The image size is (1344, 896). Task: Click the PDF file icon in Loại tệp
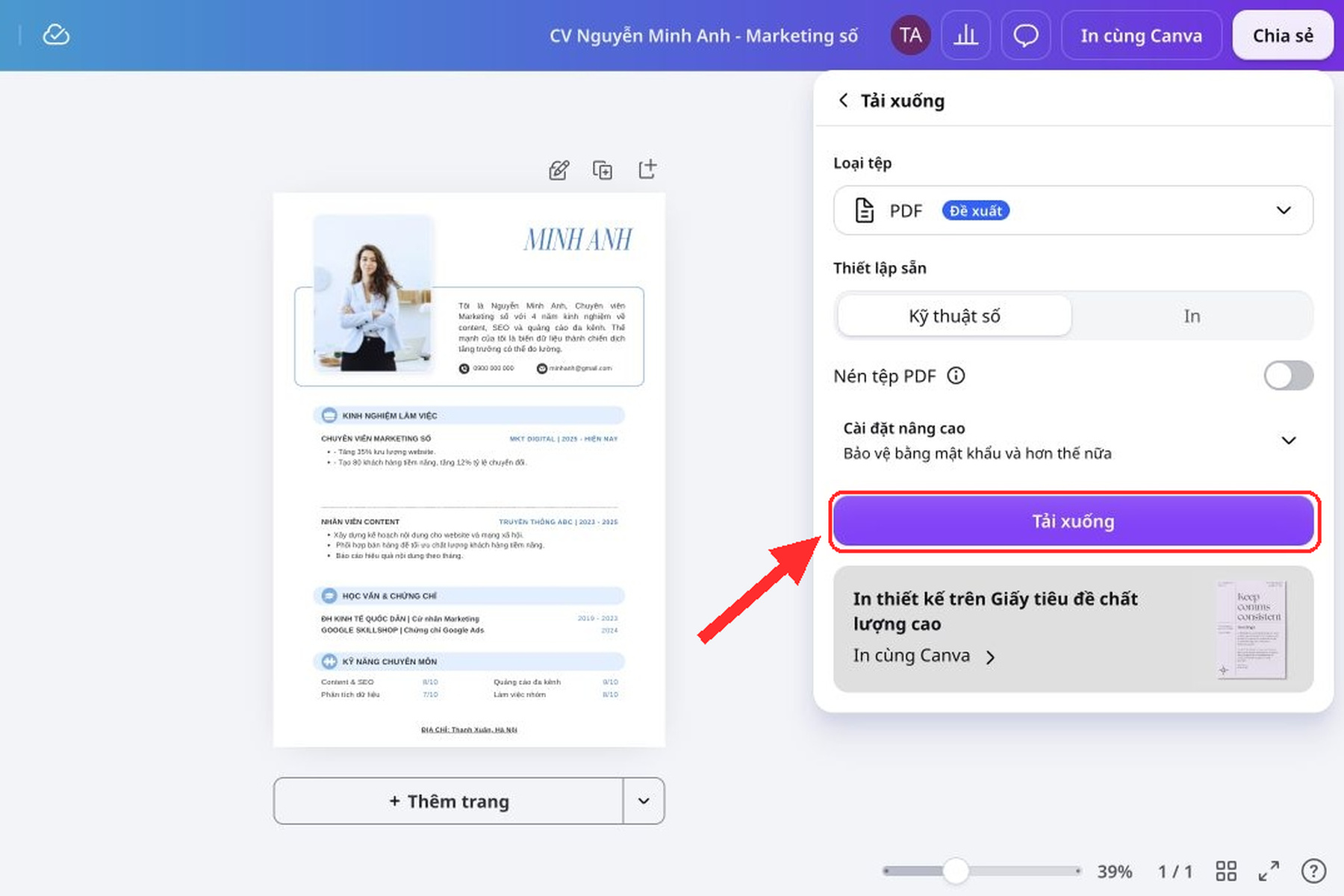tap(864, 211)
